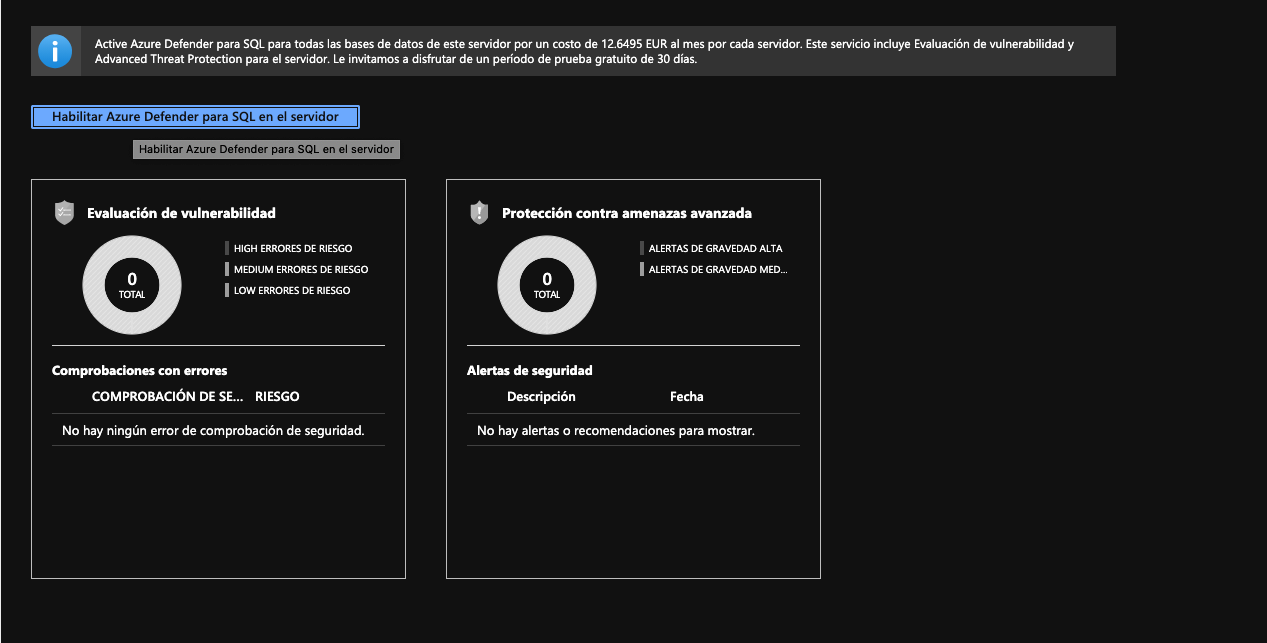Click the Protección contra amenazas shield icon
The image size is (1267, 643).
(480, 212)
